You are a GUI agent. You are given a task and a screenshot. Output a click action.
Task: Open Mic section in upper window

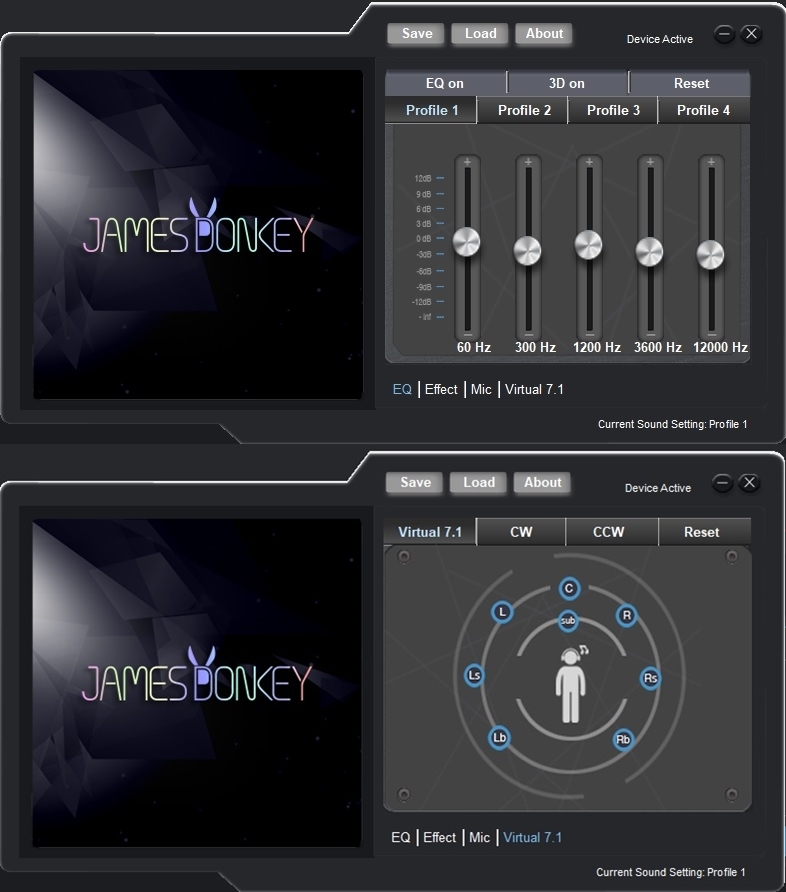pyautogui.click(x=481, y=390)
